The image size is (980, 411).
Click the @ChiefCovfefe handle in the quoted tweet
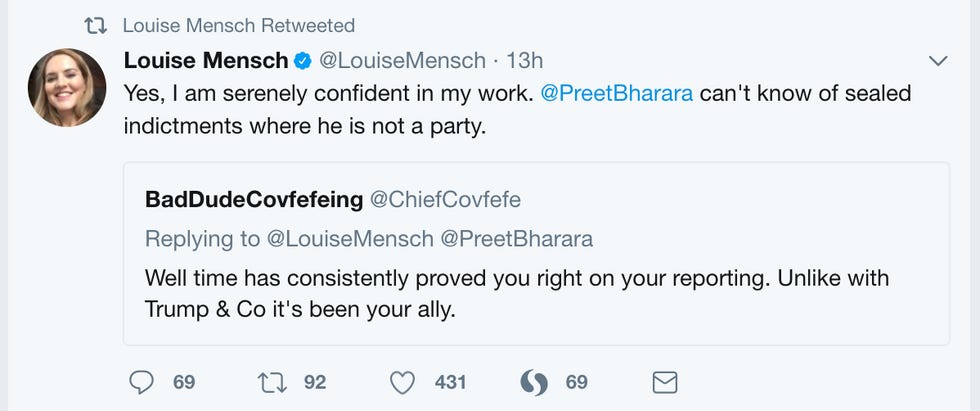(x=445, y=199)
